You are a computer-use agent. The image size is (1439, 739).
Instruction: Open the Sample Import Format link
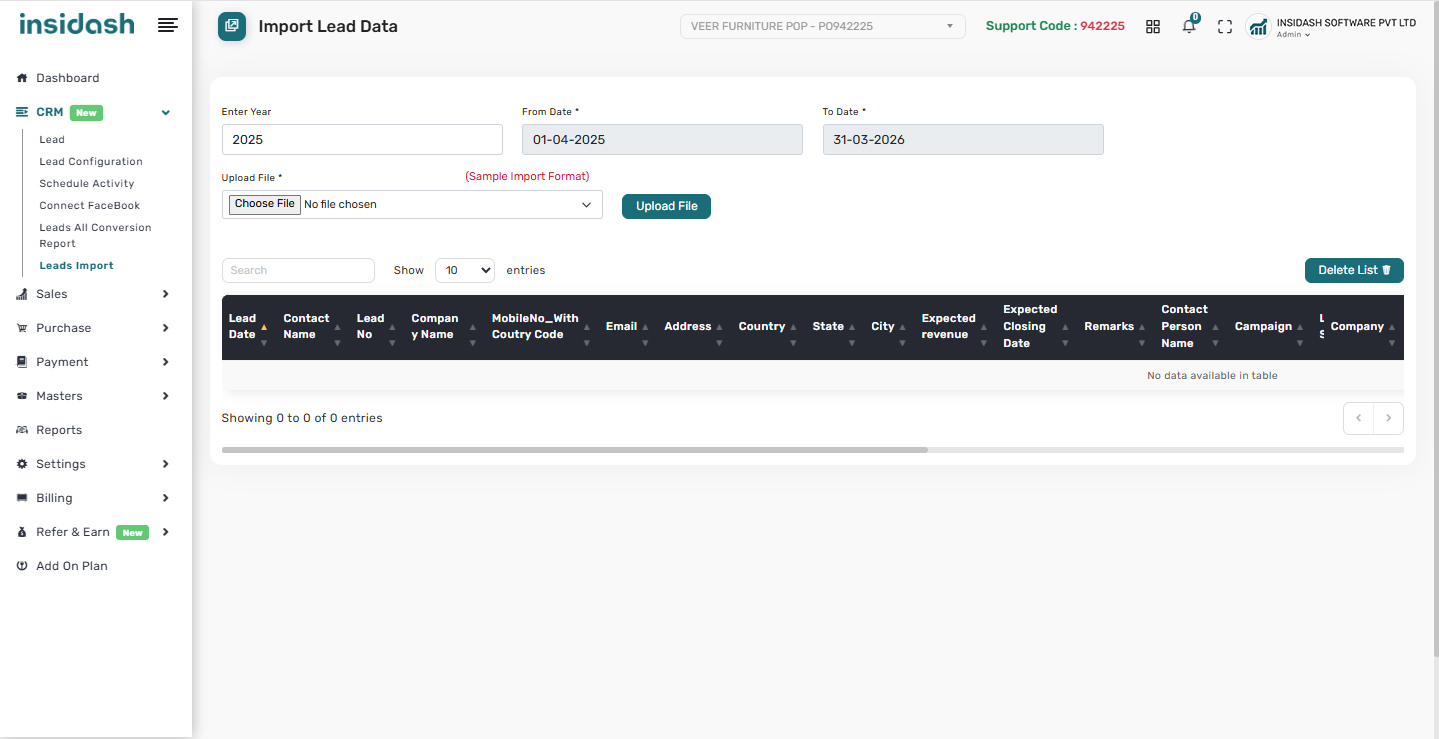527,177
